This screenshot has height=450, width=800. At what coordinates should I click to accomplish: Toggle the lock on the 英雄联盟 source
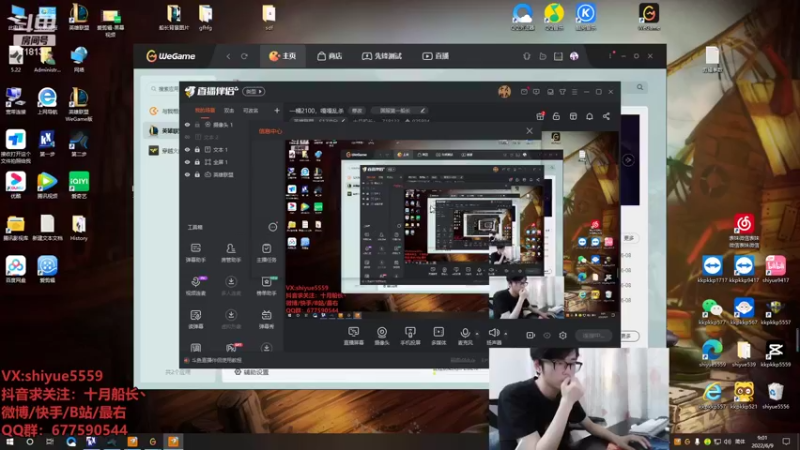(197, 174)
